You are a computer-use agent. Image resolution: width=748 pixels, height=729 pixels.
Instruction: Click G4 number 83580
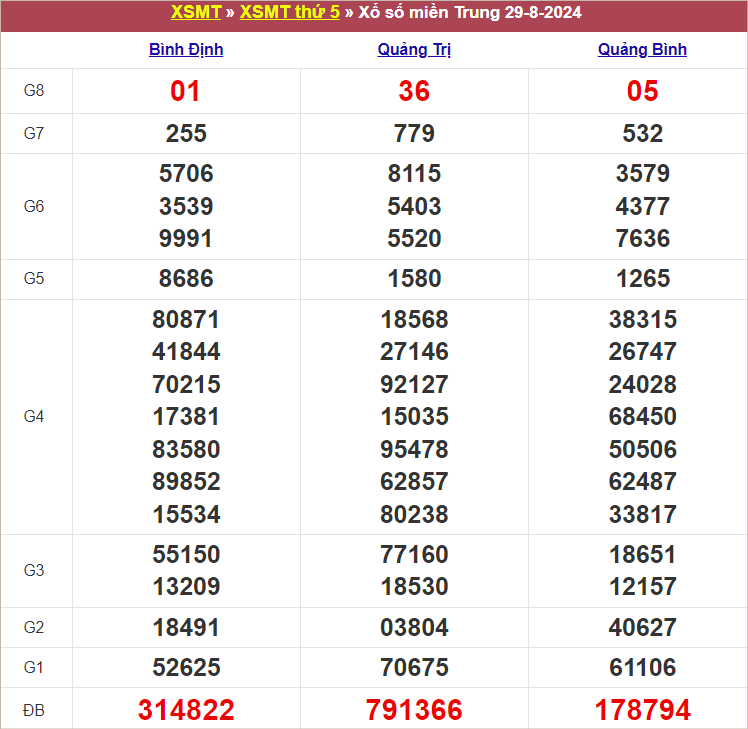point(186,449)
